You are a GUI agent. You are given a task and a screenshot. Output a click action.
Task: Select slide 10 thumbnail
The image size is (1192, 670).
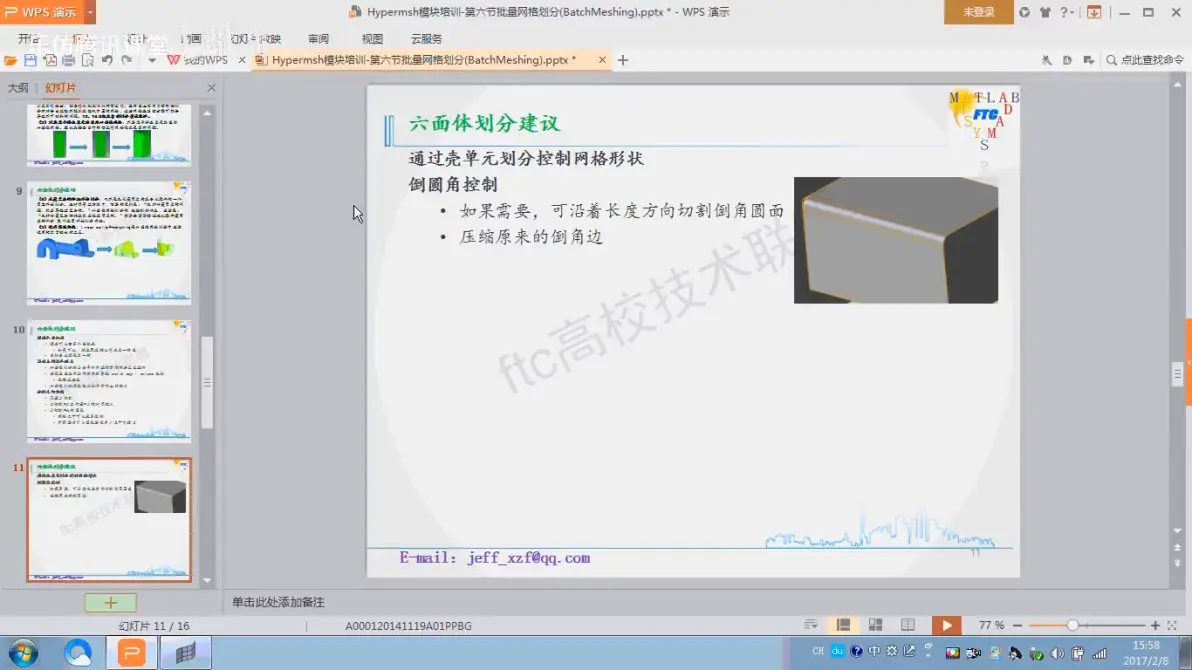(x=109, y=381)
